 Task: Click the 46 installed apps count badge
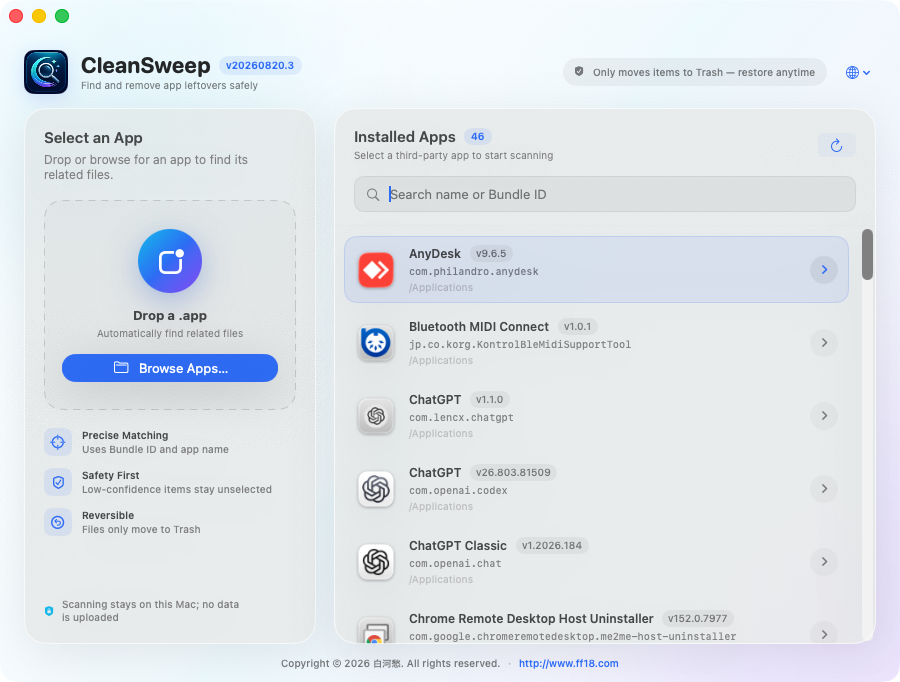pos(478,137)
